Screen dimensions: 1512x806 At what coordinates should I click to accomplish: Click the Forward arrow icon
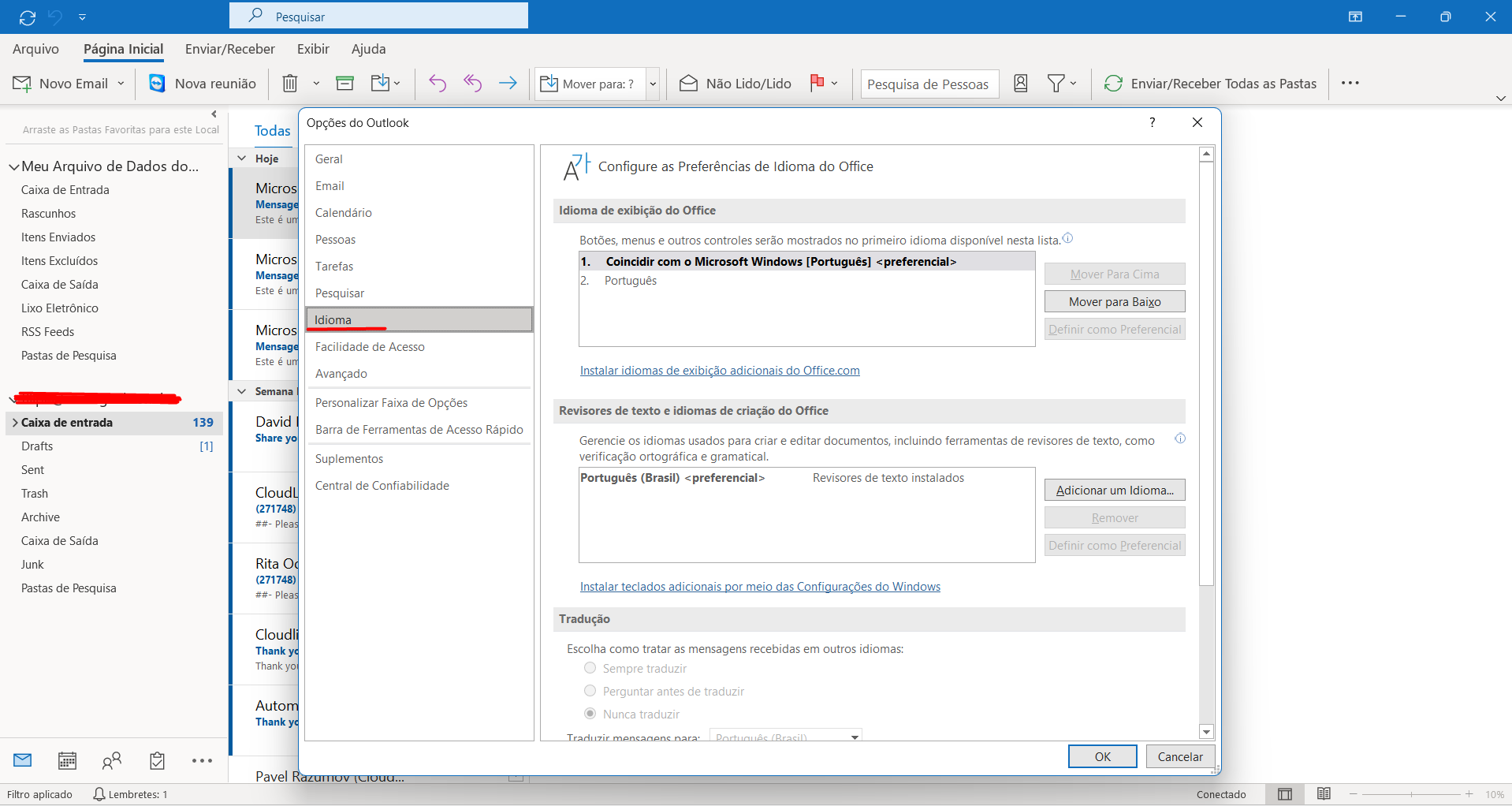point(508,84)
